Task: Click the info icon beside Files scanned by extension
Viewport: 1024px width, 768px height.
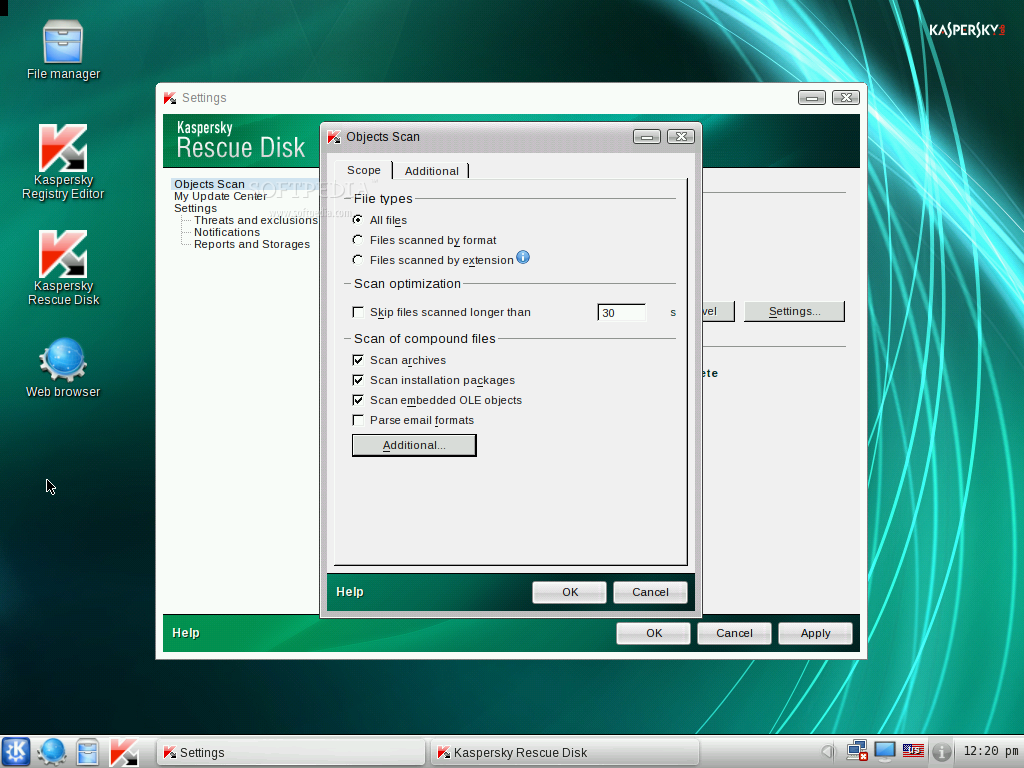Action: [x=523, y=257]
